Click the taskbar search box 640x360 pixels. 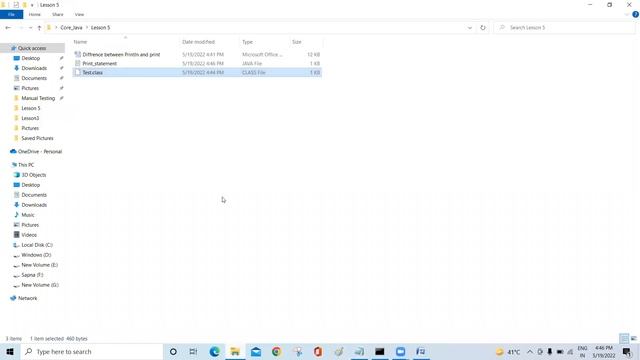coord(91,351)
